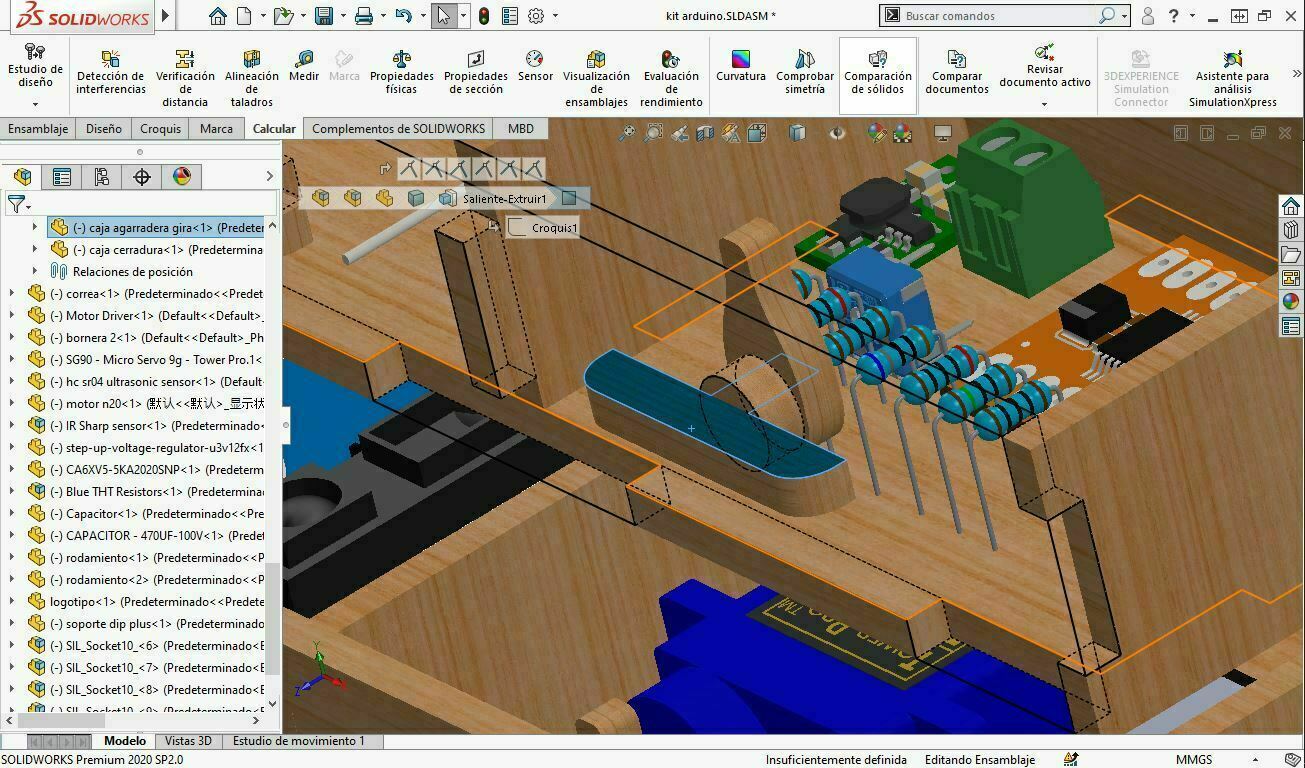1305x768 pixels.
Task: Open Appearances color ball in task pane
Action: 1290,302
